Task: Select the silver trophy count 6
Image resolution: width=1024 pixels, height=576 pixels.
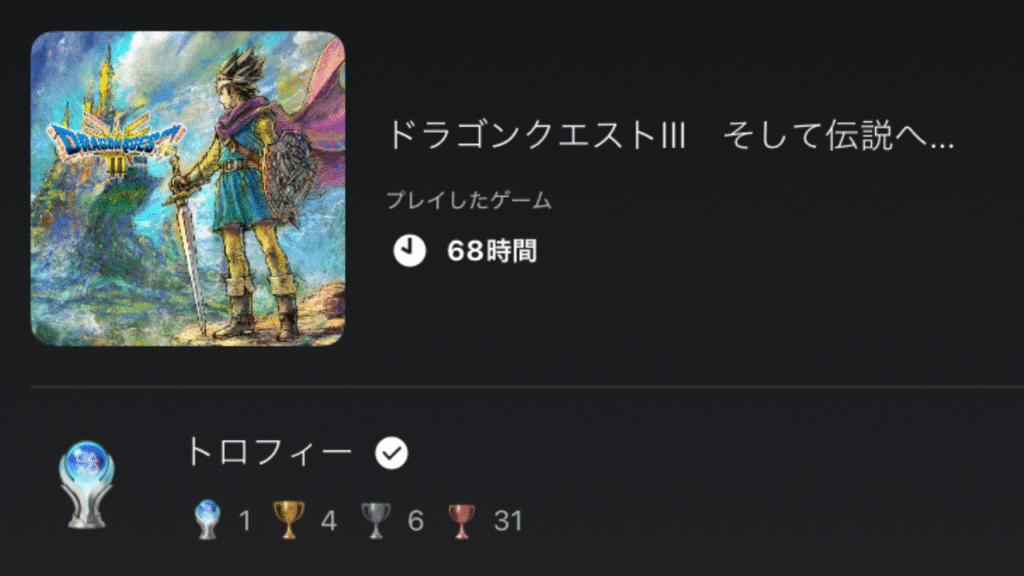Action: [x=415, y=521]
